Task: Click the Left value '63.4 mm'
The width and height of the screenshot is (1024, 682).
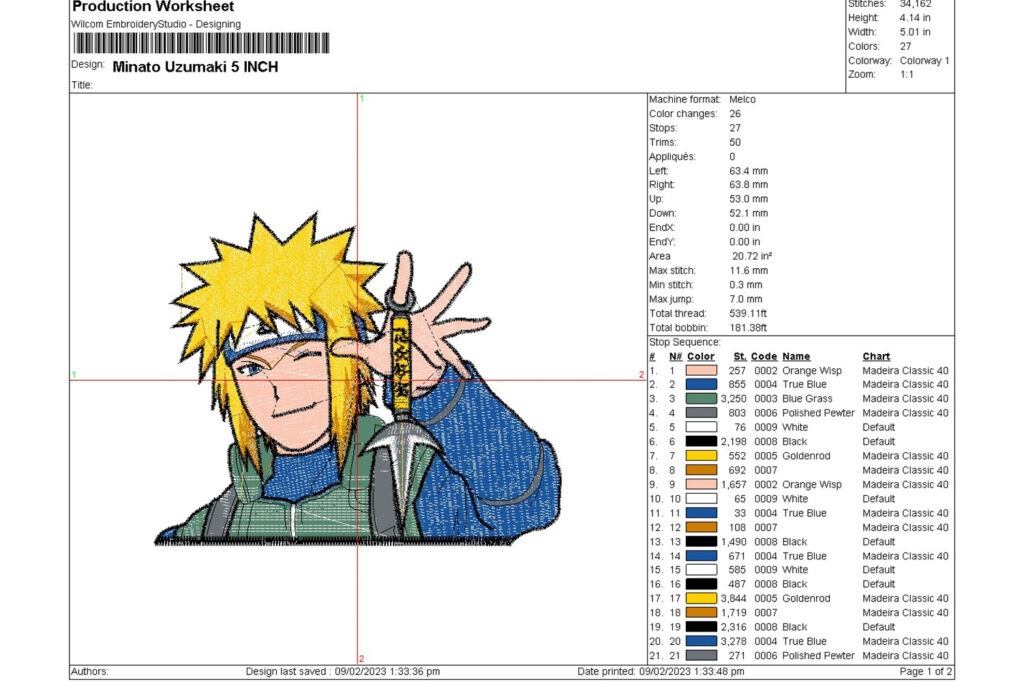Action: [x=748, y=171]
